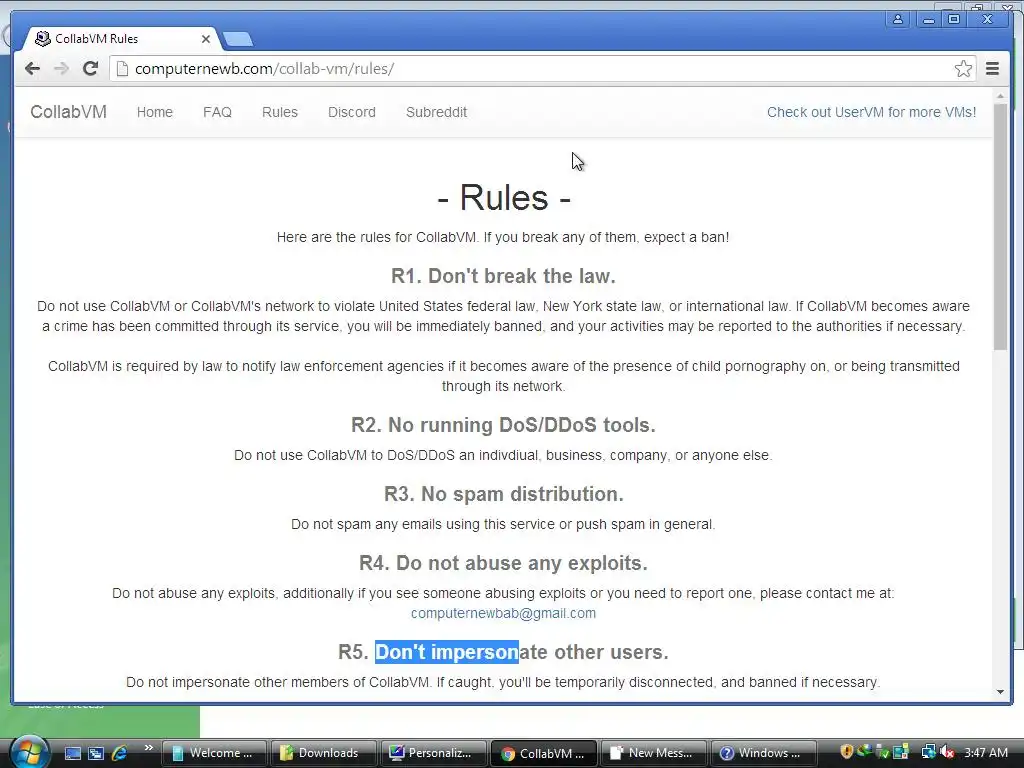Click the '- Rules -' page heading
1024x768 pixels.
(x=504, y=198)
